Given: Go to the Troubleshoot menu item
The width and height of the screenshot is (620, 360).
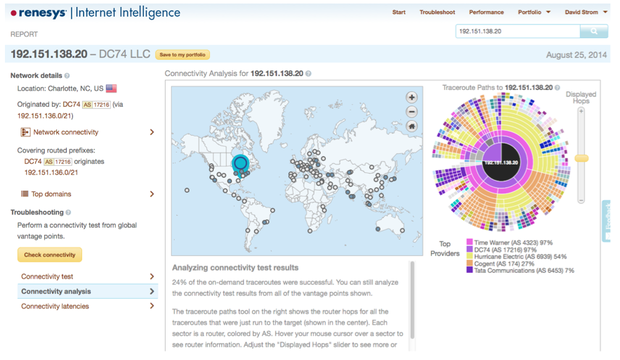Looking at the screenshot, I should pos(437,12).
